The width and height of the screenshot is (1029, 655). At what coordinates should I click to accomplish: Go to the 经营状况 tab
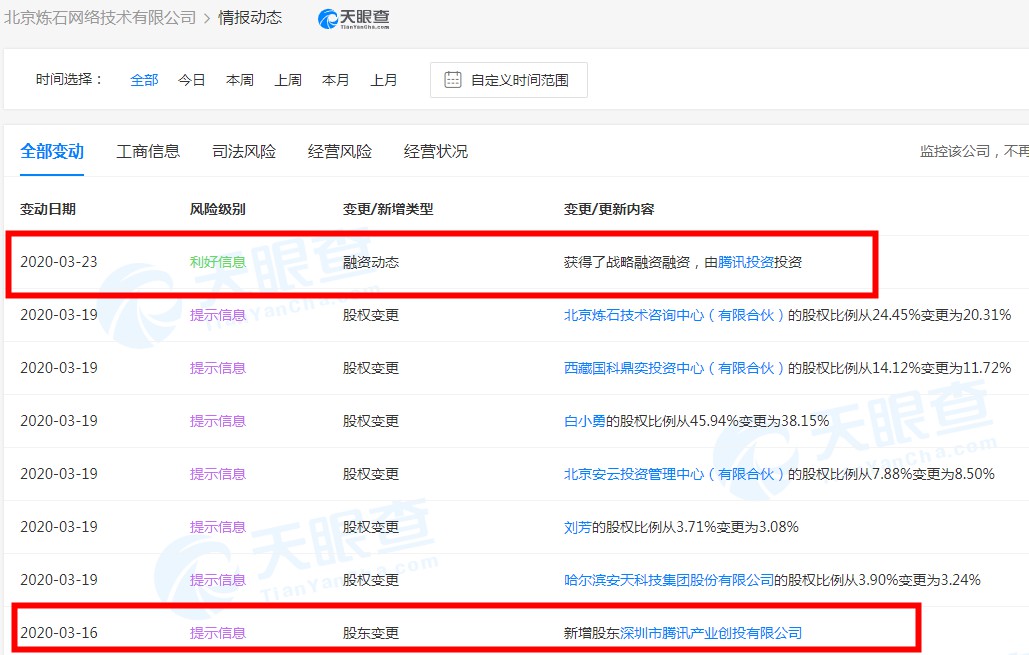436,152
